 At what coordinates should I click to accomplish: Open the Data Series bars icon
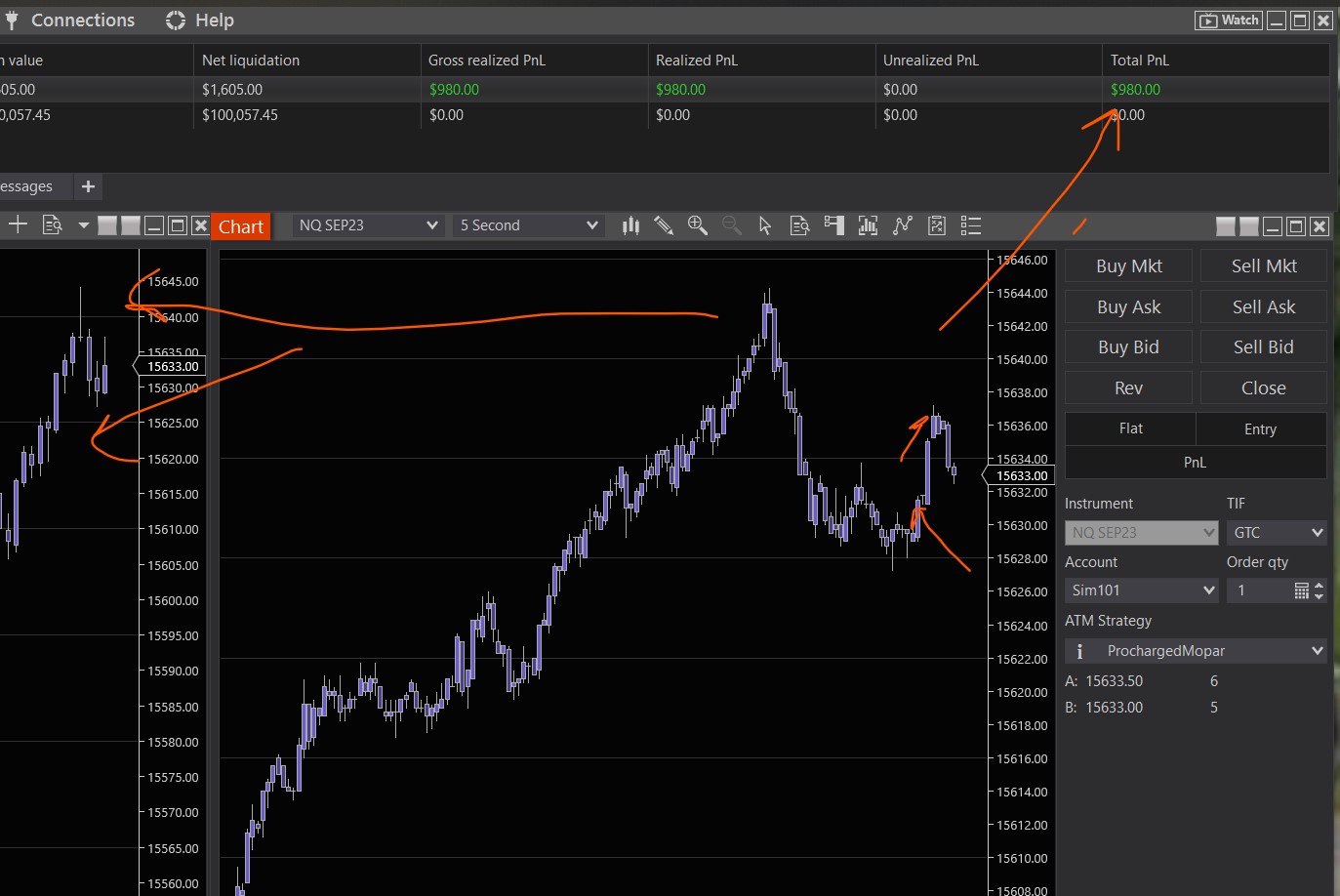click(868, 225)
